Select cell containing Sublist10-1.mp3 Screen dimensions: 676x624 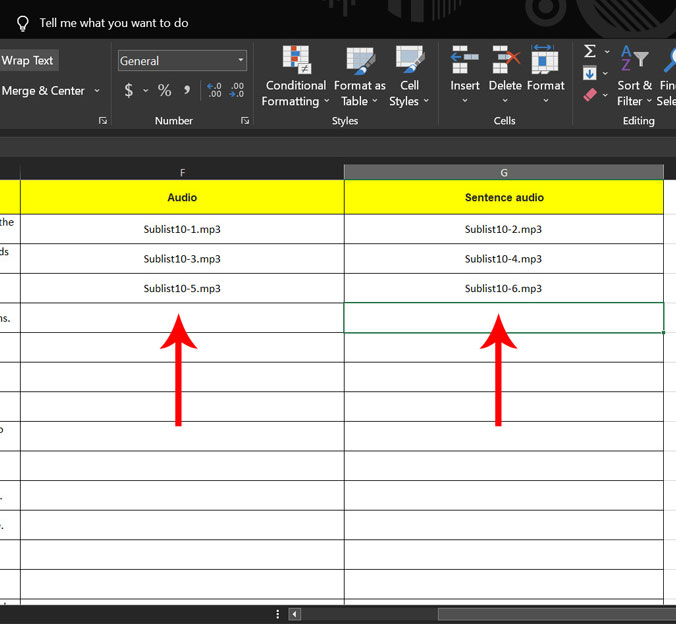182,229
